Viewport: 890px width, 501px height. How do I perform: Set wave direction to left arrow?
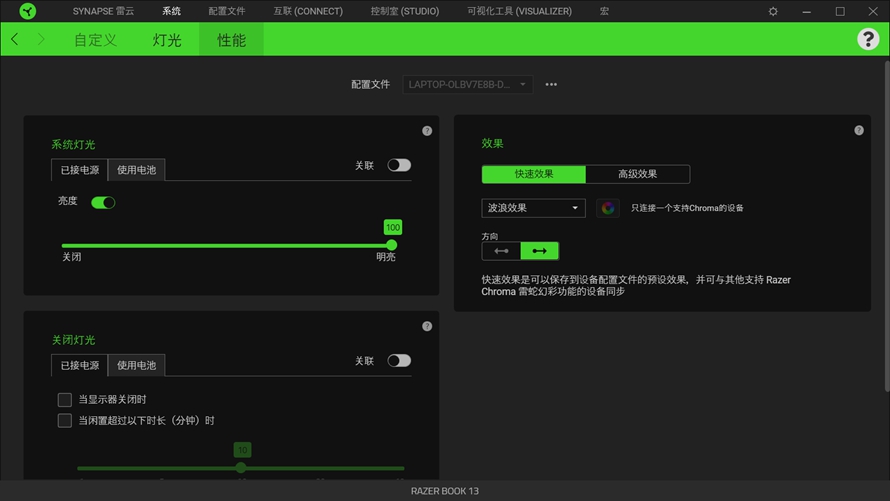(x=501, y=251)
